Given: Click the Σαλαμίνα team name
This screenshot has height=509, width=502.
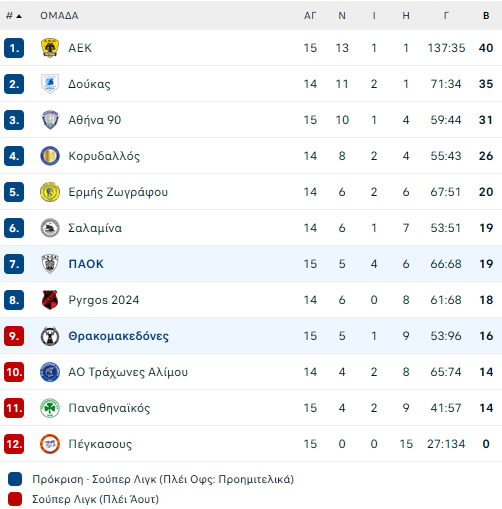Looking at the screenshot, I should 95,228.
